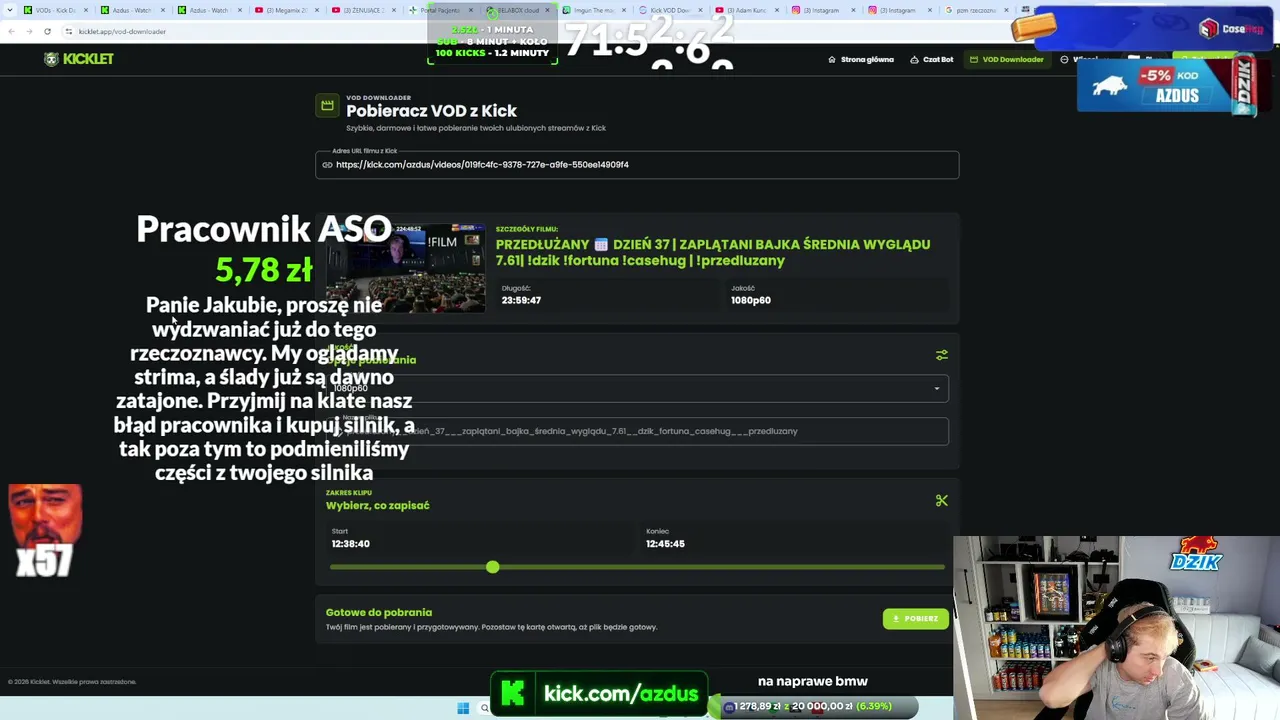This screenshot has height=720, width=1280.
Task: Click the Start time 12:38:40 field
Action: 480,540
